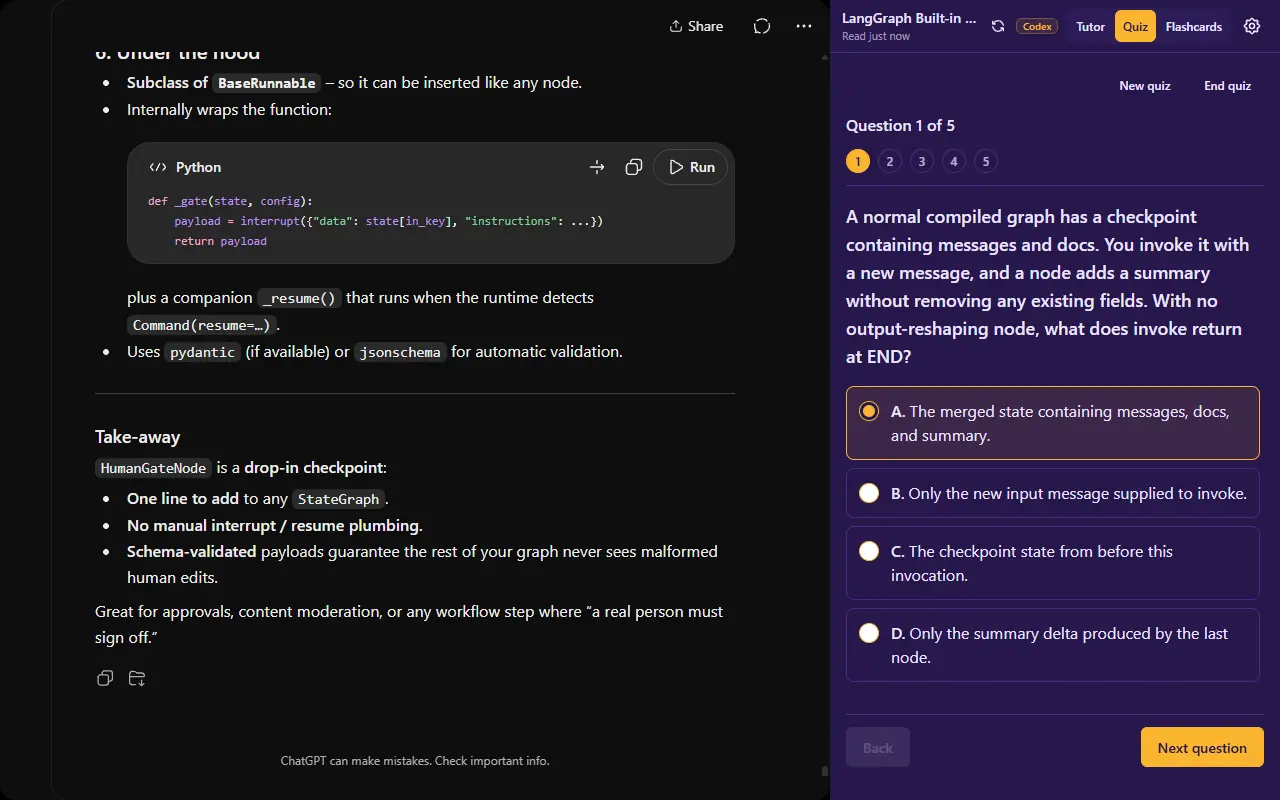Pick answer D summary delta option
The height and width of the screenshot is (800, 1280).
point(1053,645)
